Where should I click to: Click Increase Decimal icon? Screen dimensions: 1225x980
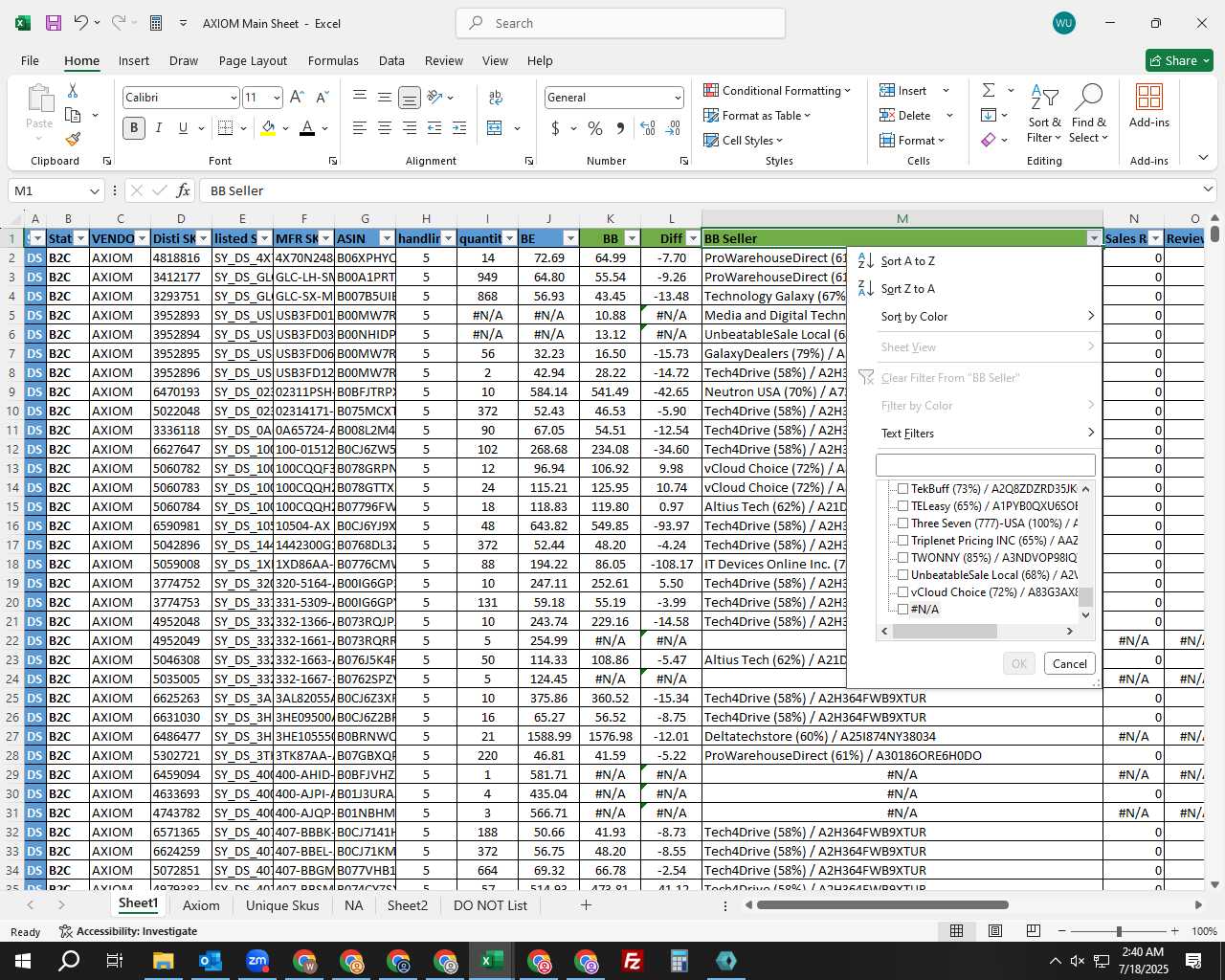pos(648,127)
